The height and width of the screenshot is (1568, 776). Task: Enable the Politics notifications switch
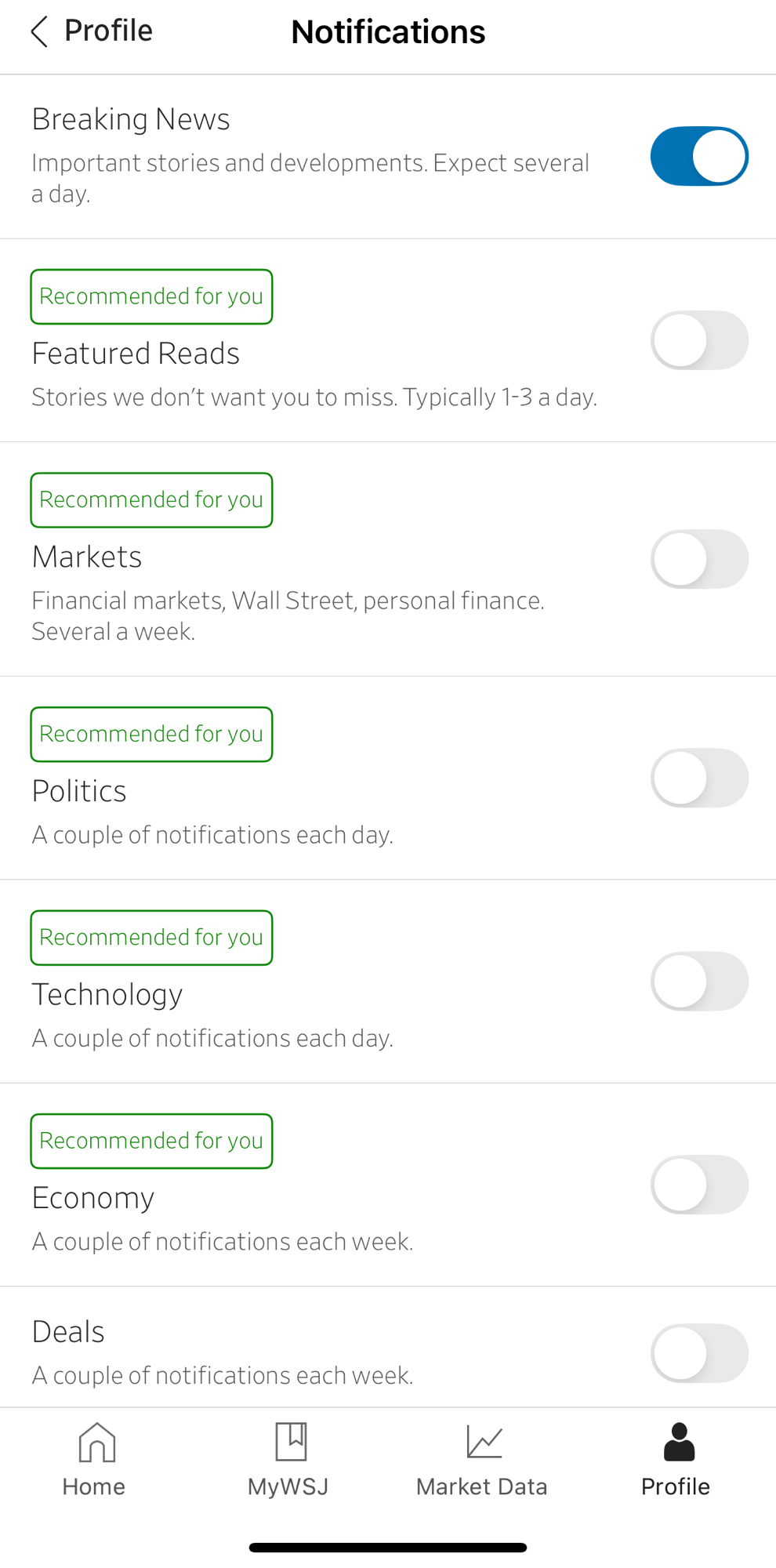[699, 779]
